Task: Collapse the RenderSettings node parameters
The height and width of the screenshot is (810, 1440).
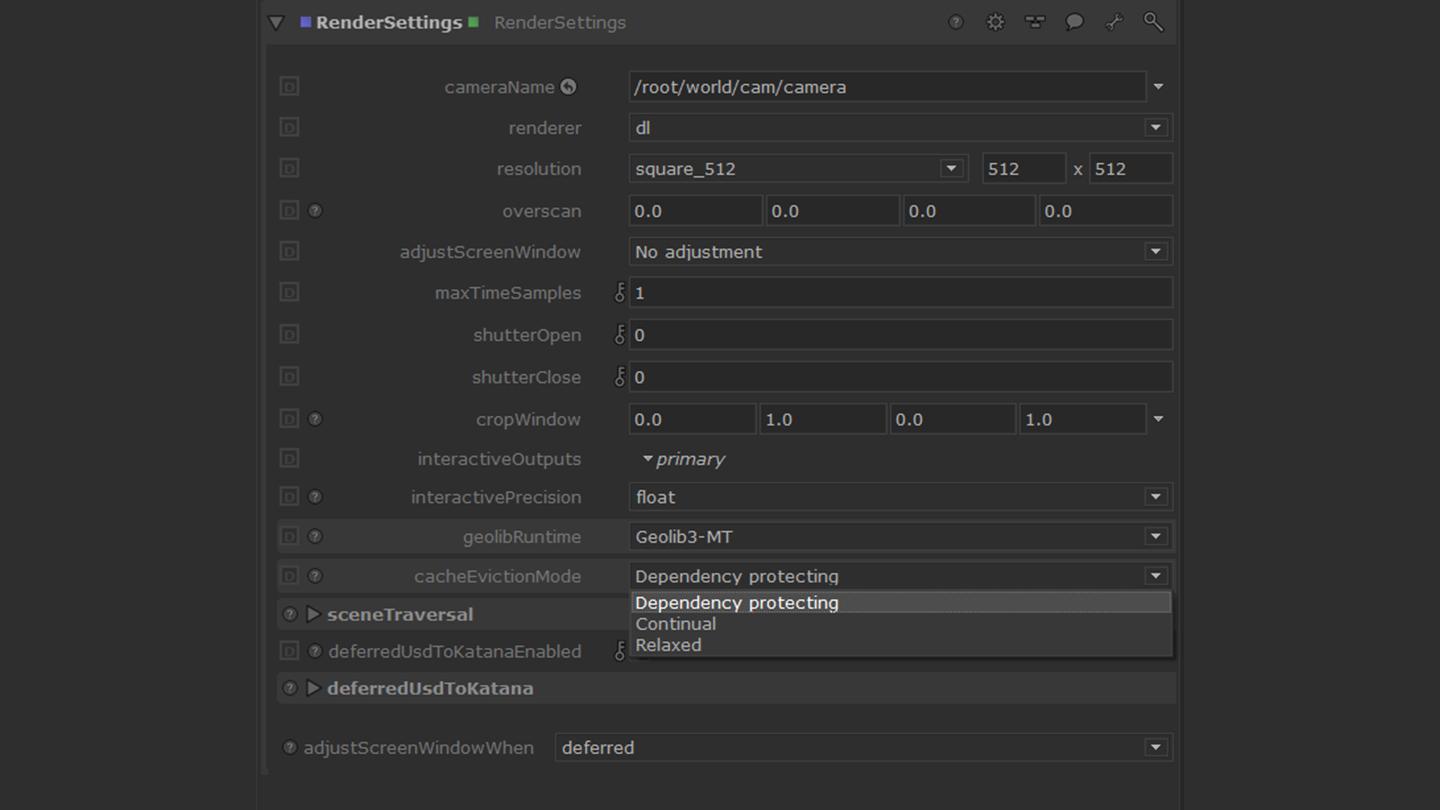Action: [x=276, y=23]
